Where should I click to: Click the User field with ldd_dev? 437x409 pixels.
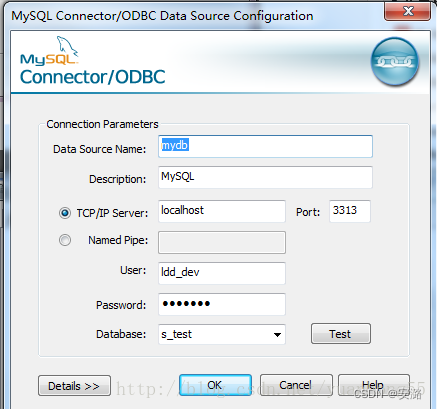pos(222,273)
